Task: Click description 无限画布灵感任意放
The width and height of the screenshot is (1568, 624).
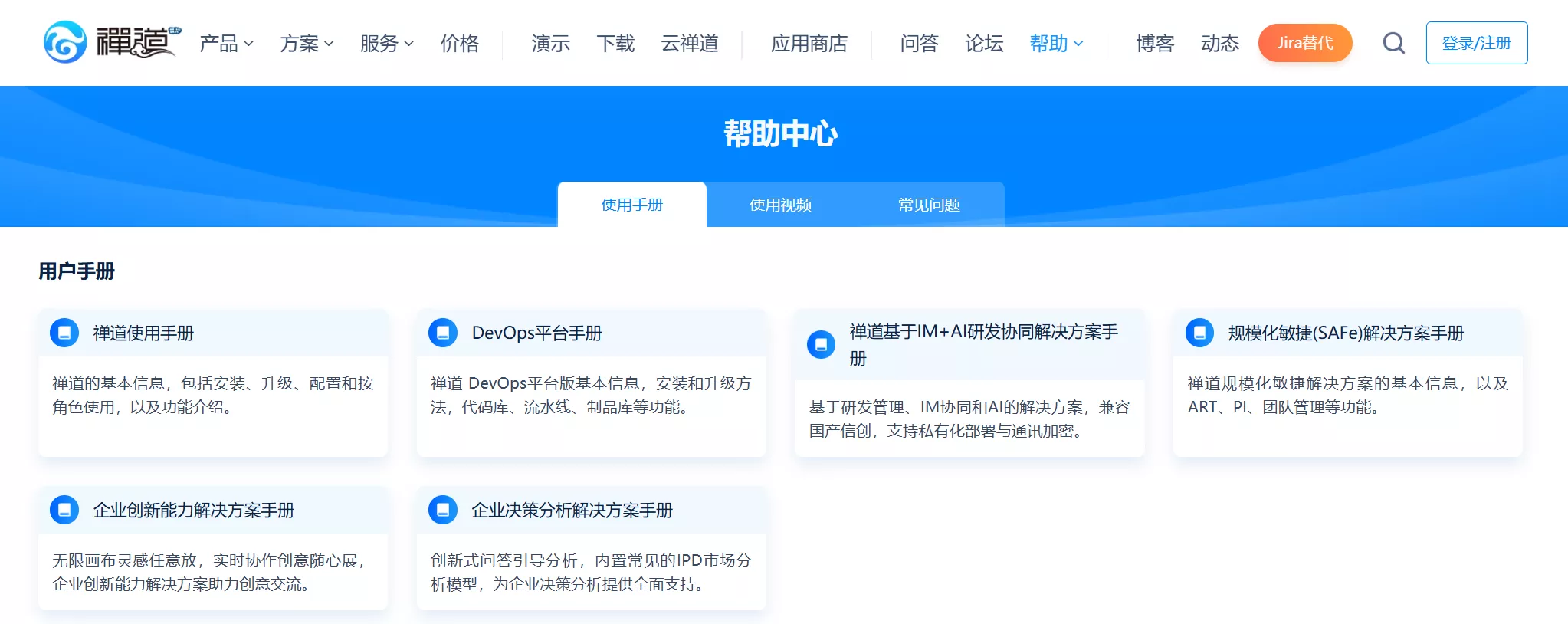Action: [x=209, y=572]
